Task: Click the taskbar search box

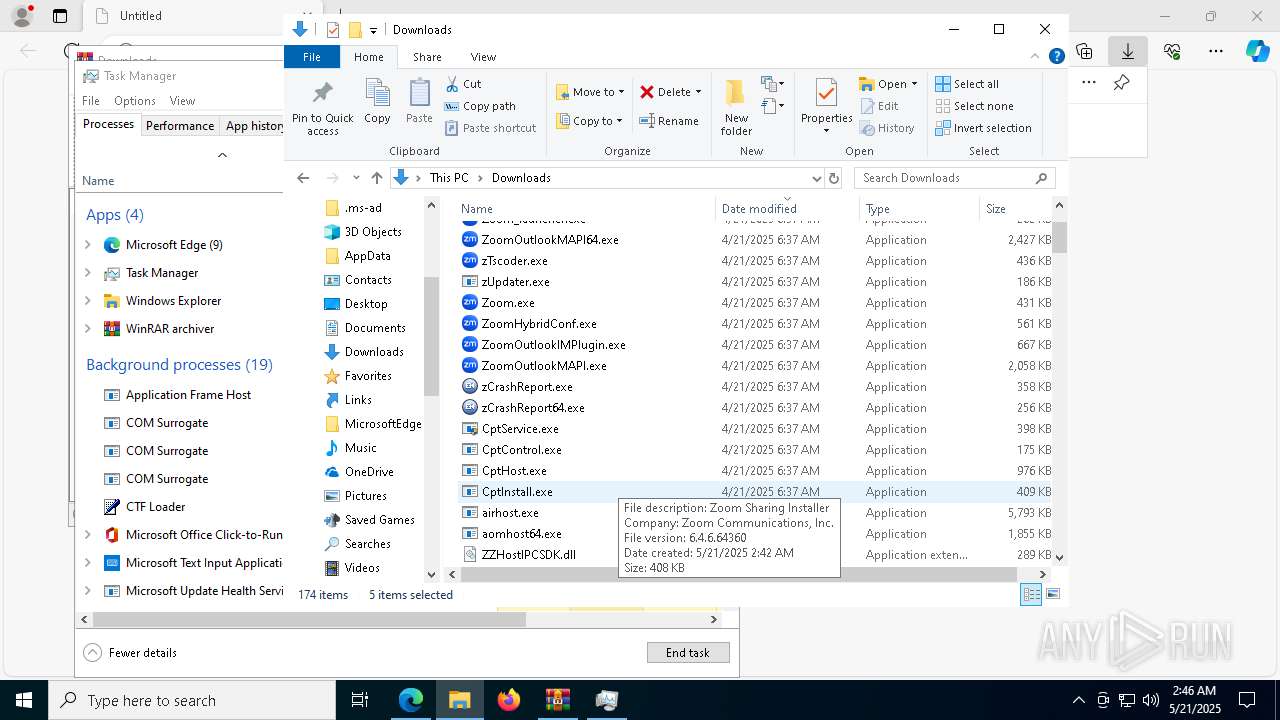Action: 192,700
